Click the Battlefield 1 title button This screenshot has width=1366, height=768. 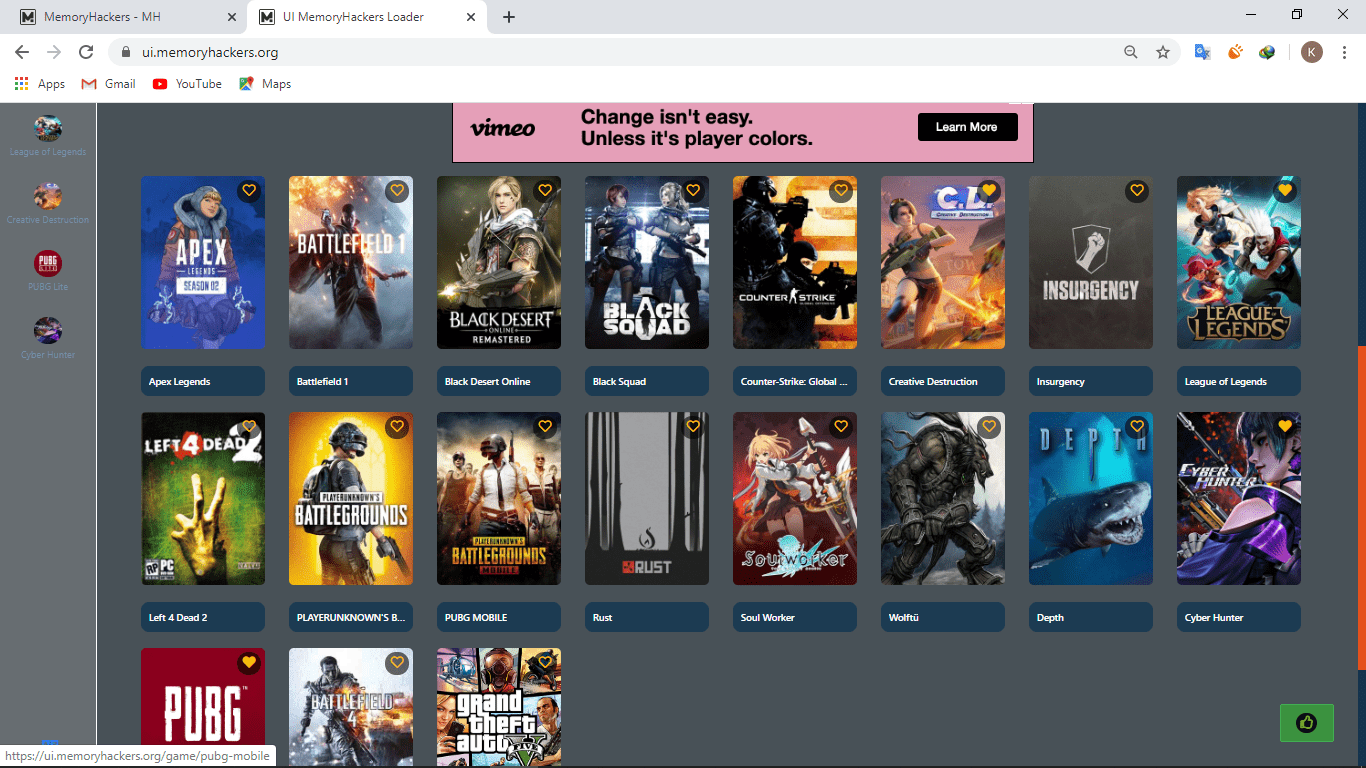(x=351, y=381)
